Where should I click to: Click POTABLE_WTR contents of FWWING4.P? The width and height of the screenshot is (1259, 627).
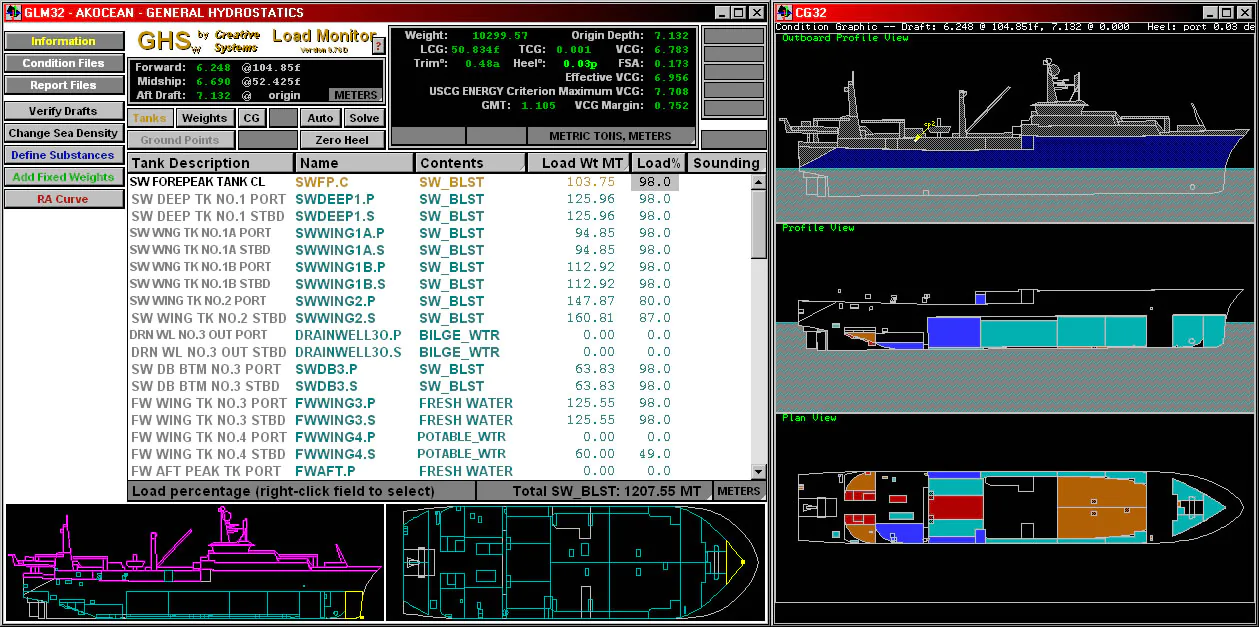pos(462,437)
